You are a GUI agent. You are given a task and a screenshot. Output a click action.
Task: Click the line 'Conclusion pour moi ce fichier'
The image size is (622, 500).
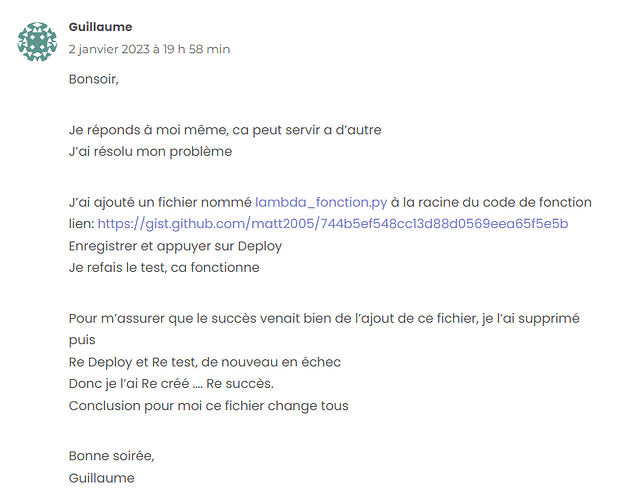(x=208, y=406)
